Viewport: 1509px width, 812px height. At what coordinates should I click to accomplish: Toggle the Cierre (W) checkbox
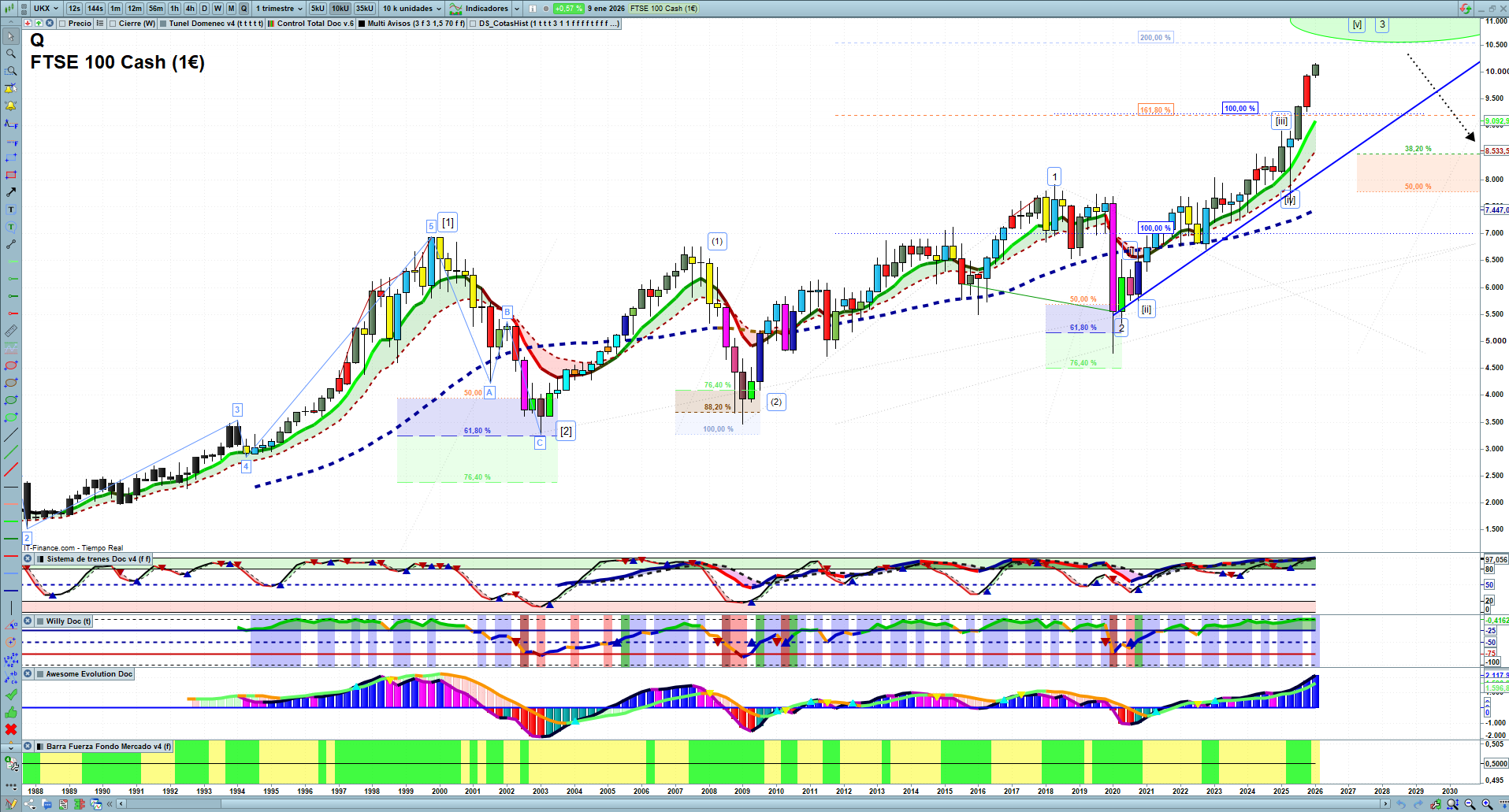(x=113, y=24)
